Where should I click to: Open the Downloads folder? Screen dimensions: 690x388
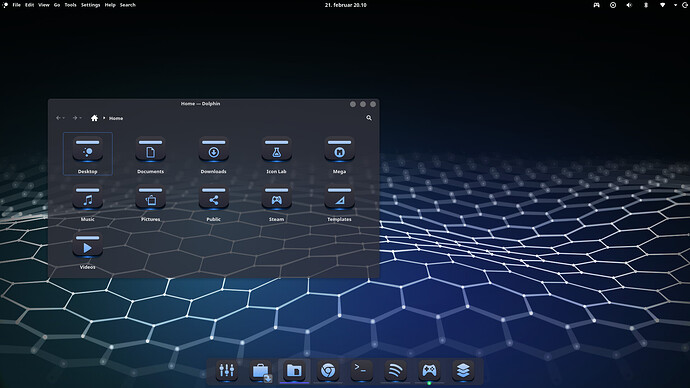point(213,150)
